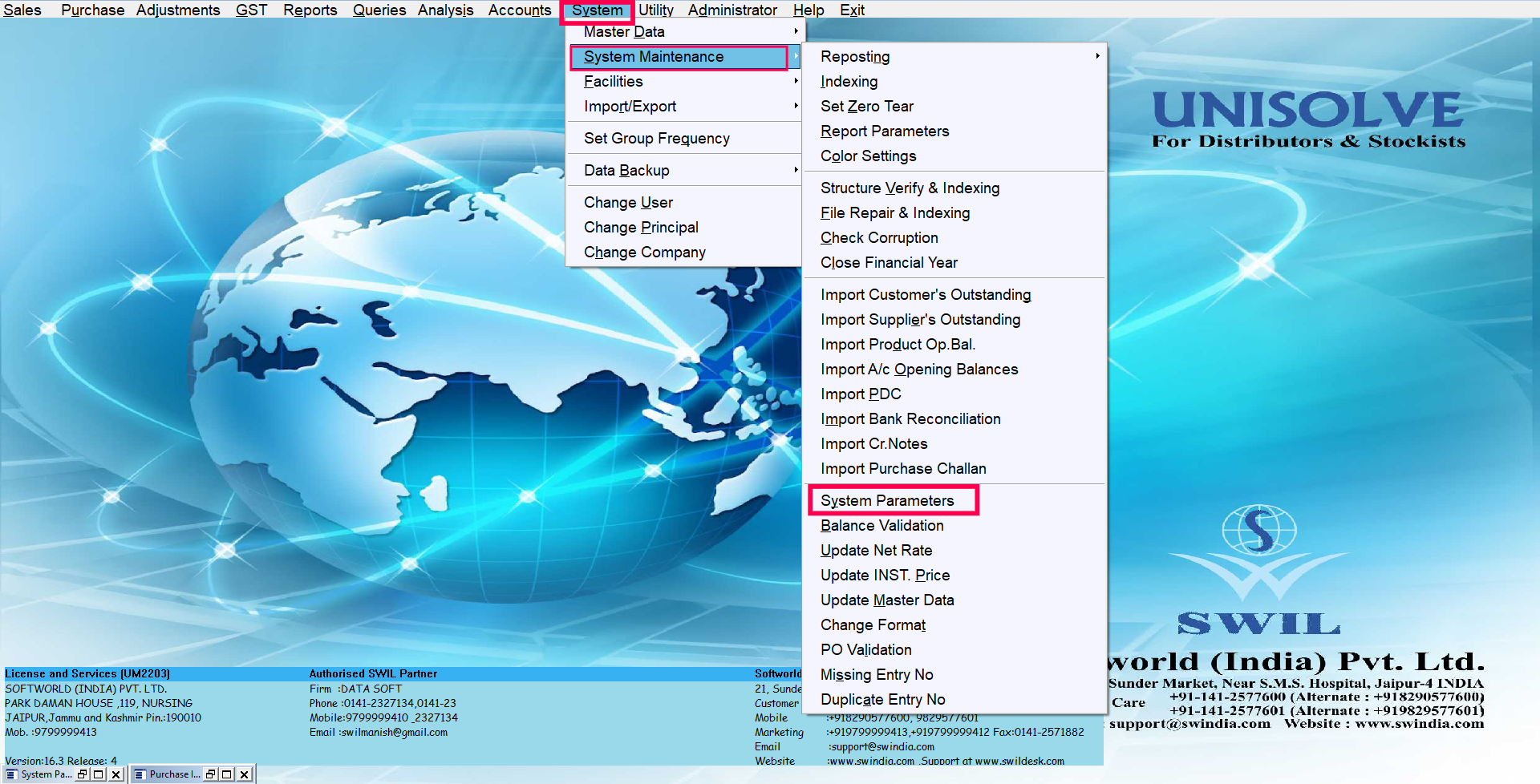The image size is (1540, 784).
Task: Open the Queries menu
Action: pyautogui.click(x=379, y=10)
